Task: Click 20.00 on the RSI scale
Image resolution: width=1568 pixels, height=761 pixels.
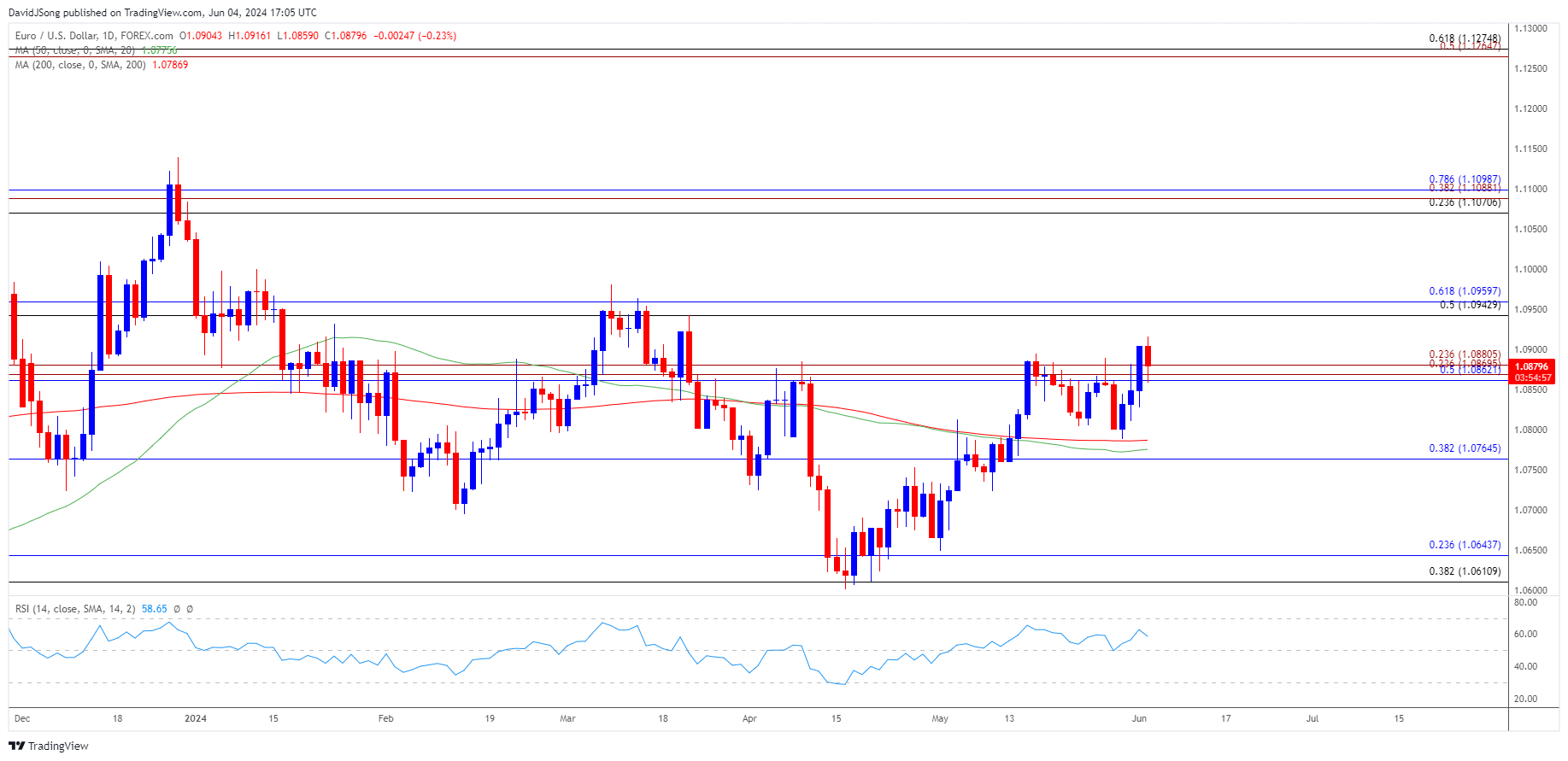Action: [1525, 699]
